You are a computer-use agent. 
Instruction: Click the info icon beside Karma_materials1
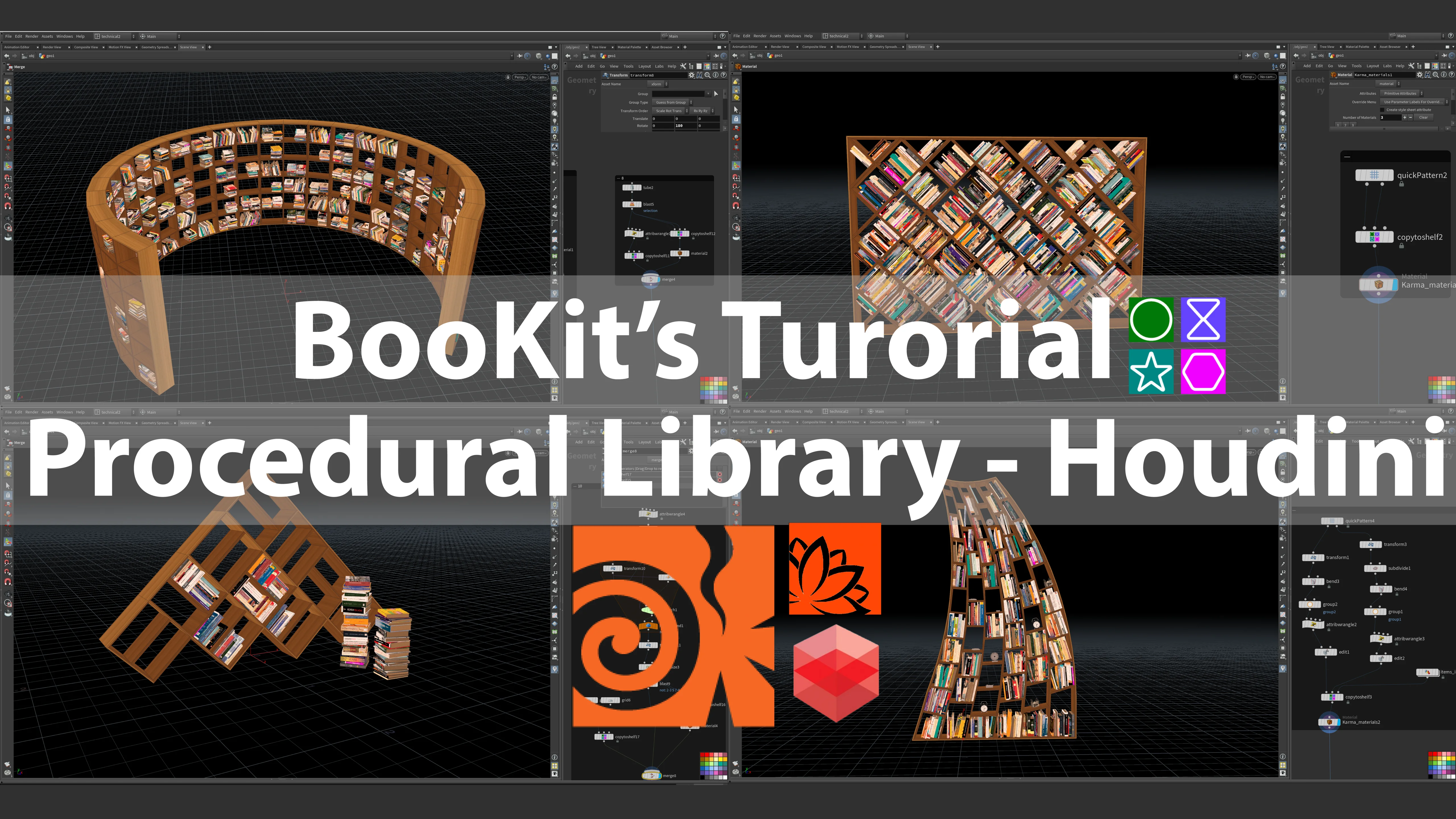point(1443,75)
